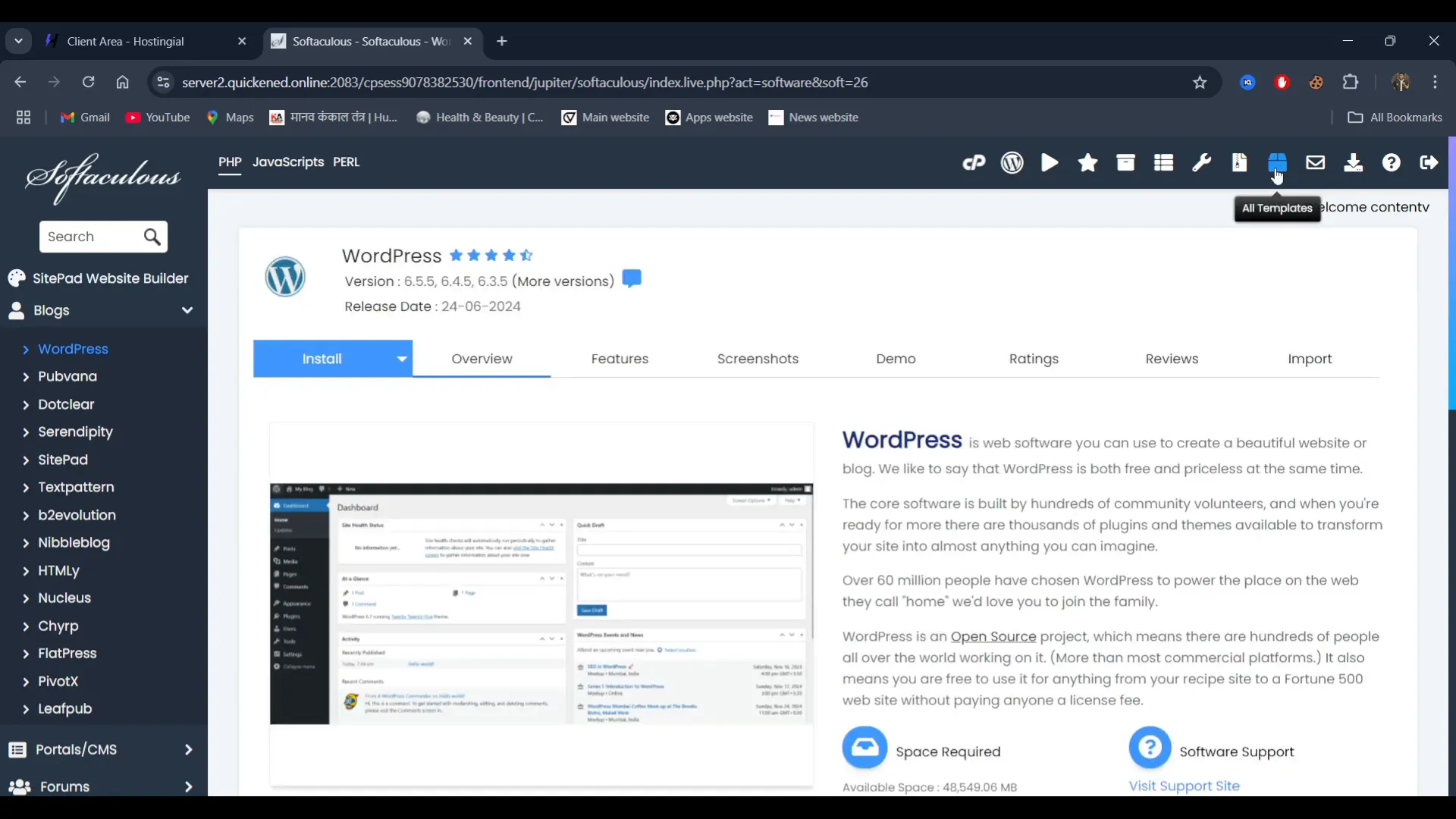Image resolution: width=1456 pixels, height=819 pixels.
Task: Select PHP scripts tab
Action: point(230,162)
